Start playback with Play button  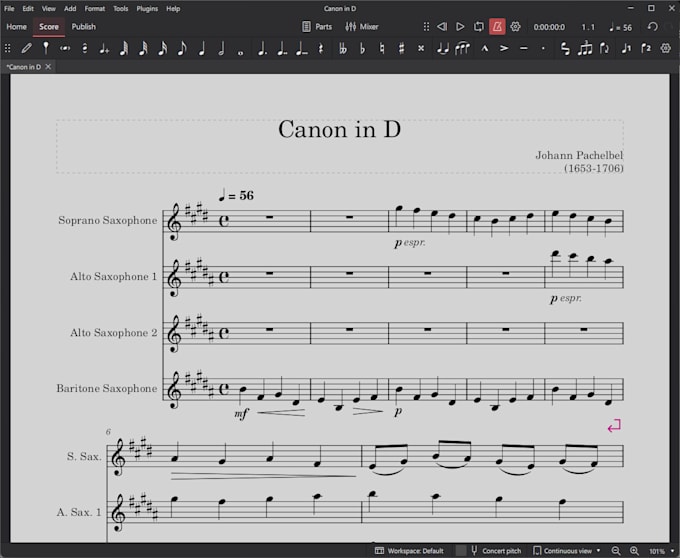pyautogui.click(x=460, y=27)
